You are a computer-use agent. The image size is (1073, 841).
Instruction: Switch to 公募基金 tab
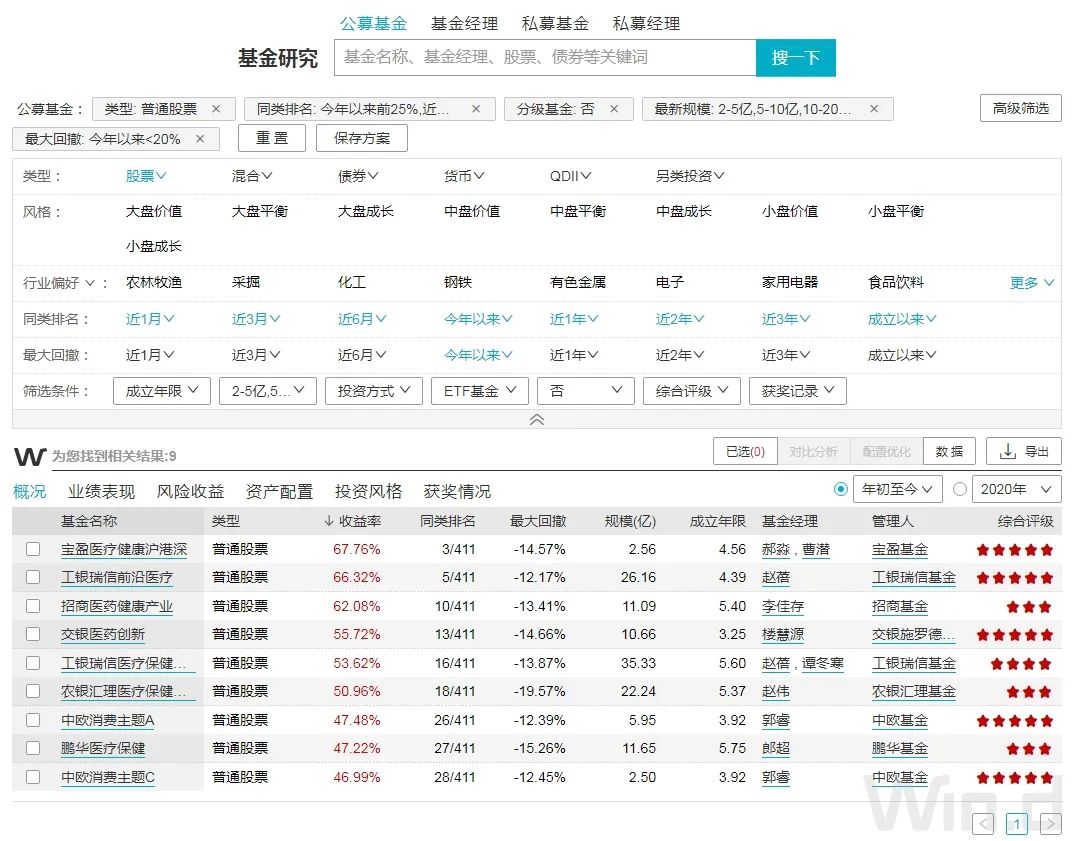coord(374,24)
